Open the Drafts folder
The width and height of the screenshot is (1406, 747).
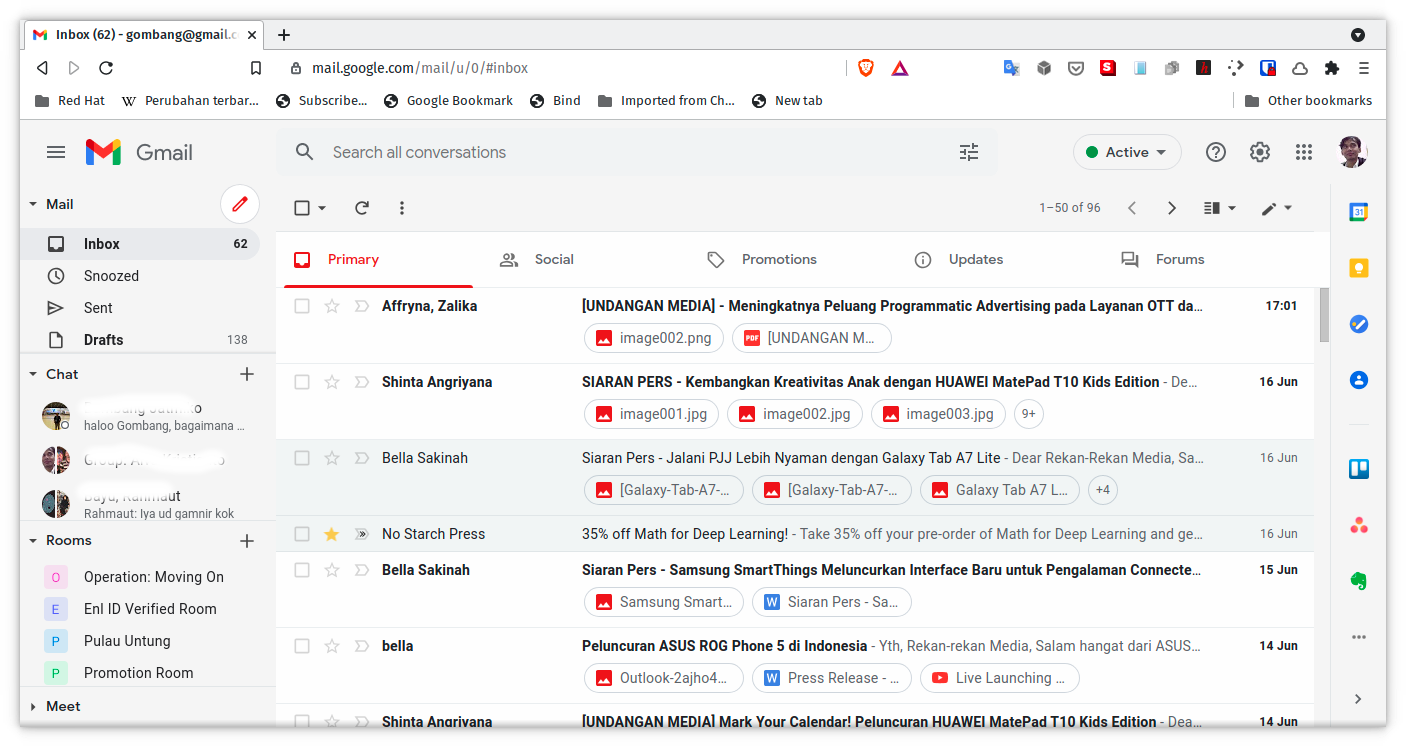tap(140, 340)
